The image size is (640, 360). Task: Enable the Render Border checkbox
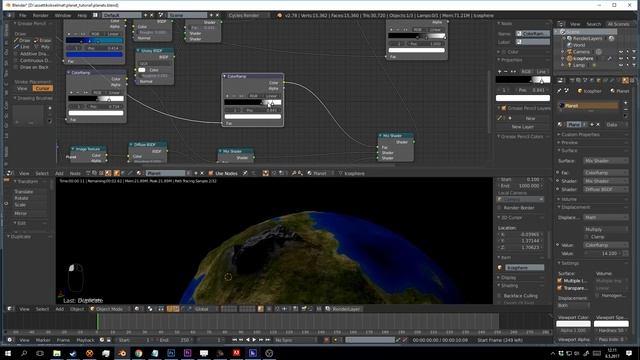pos(500,208)
